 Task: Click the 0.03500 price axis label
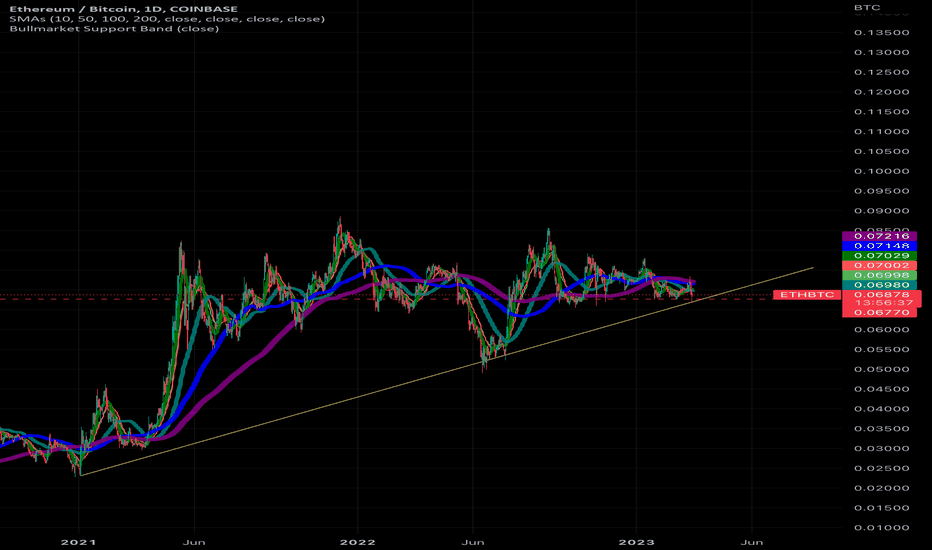pyautogui.click(x=881, y=429)
